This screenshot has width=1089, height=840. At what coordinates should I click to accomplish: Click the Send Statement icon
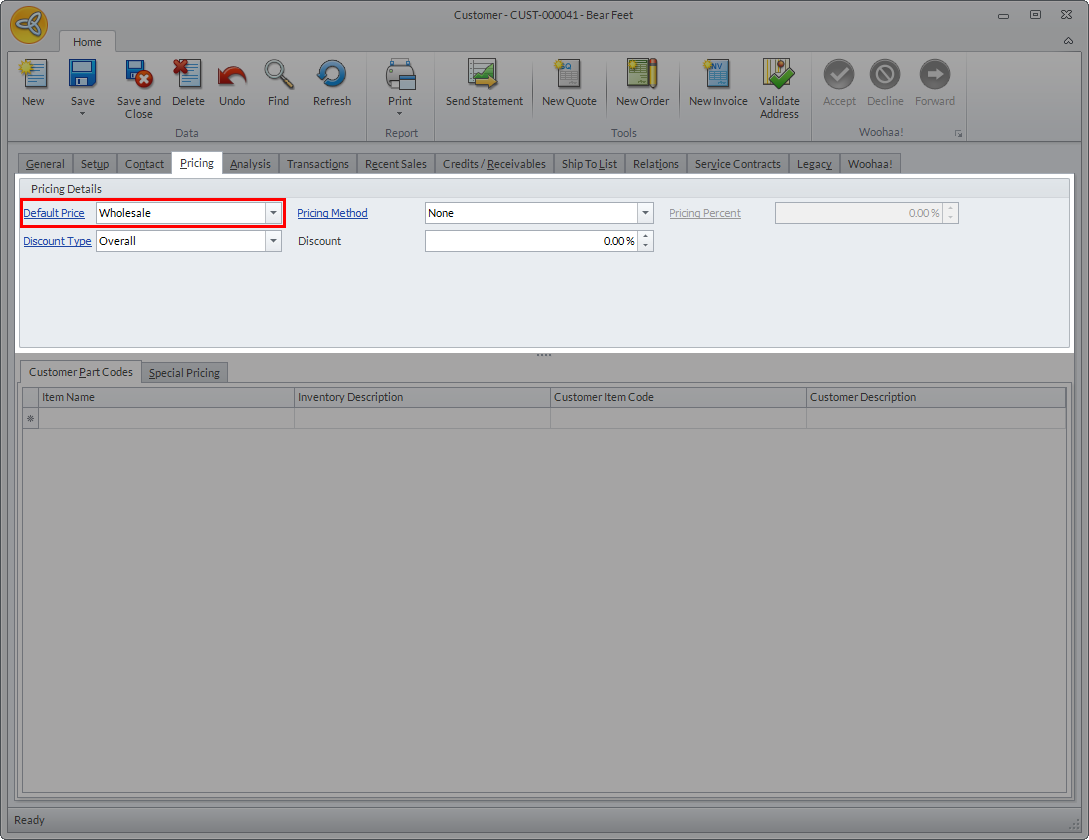[x=484, y=76]
